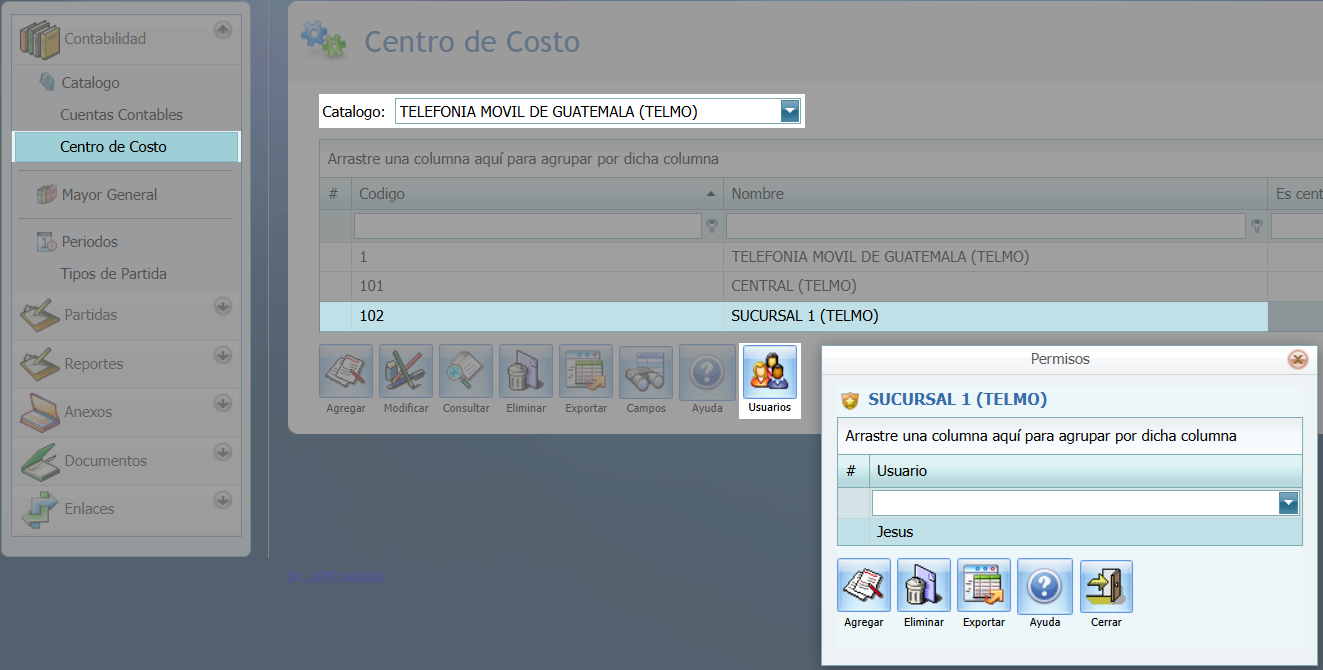The image size is (1323, 670).
Task: Open Ayuda help in Permisos dialog
Action: (x=1044, y=586)
